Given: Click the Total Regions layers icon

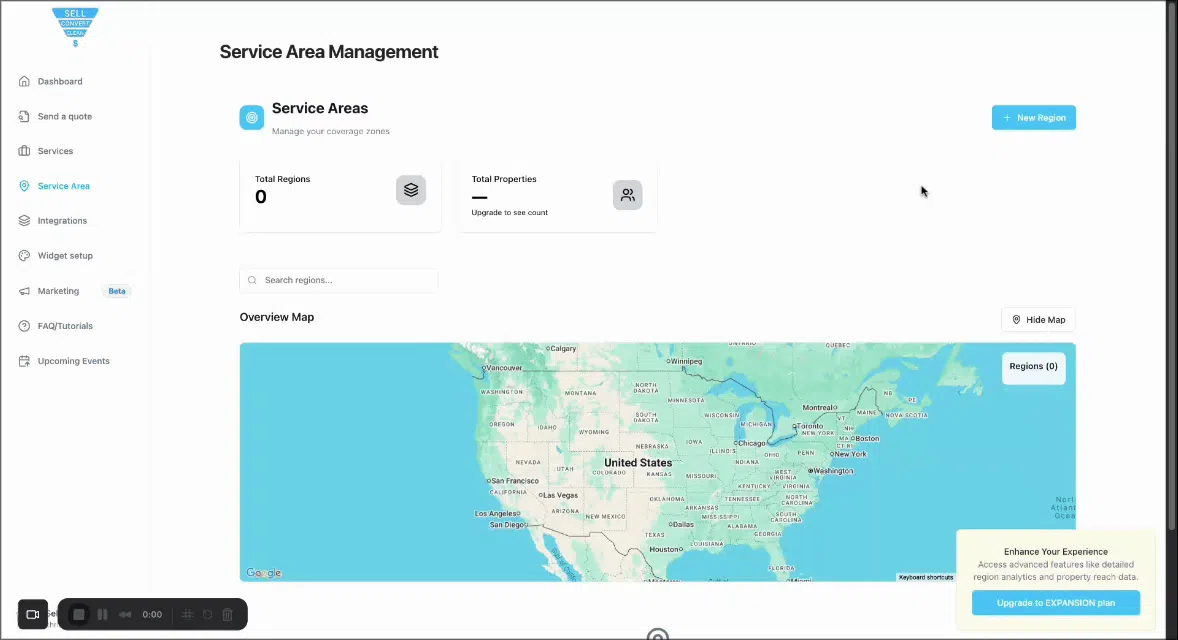Looking at the screenshot, I should (x=411, y=190).
